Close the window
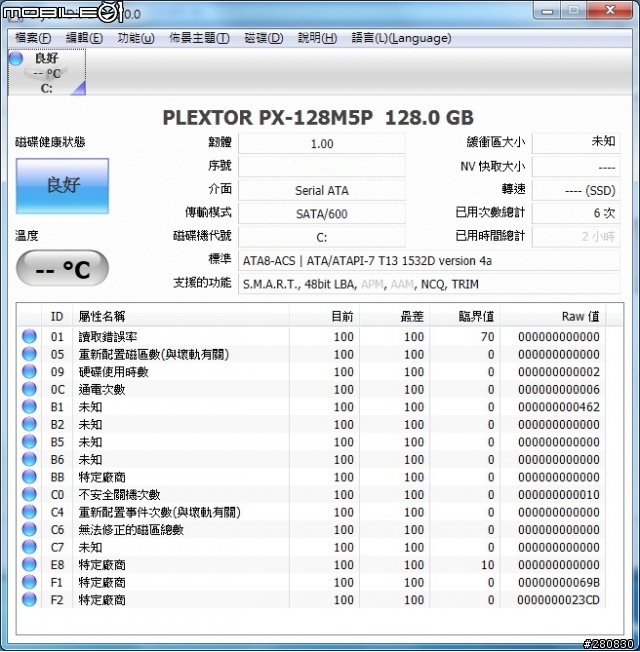640x652 pixels. [x=610, y=11]
